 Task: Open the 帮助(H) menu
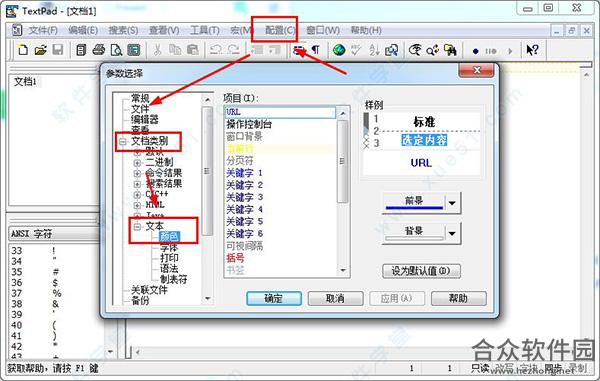click(366, 30)
